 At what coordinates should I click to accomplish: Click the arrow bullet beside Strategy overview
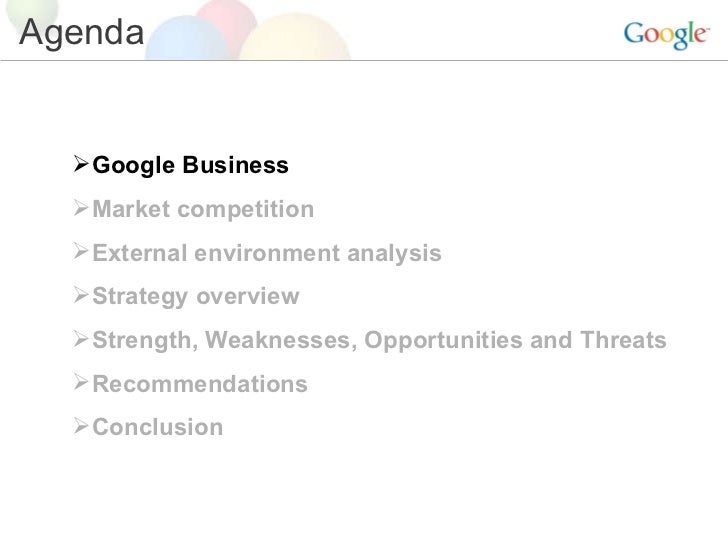point(81,295)
